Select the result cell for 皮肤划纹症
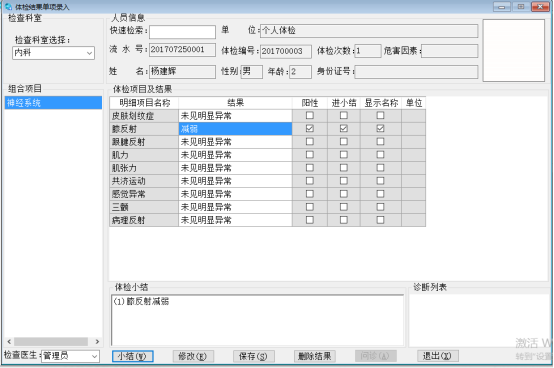This screenshot has width=554, height=368. coord(235,116)
